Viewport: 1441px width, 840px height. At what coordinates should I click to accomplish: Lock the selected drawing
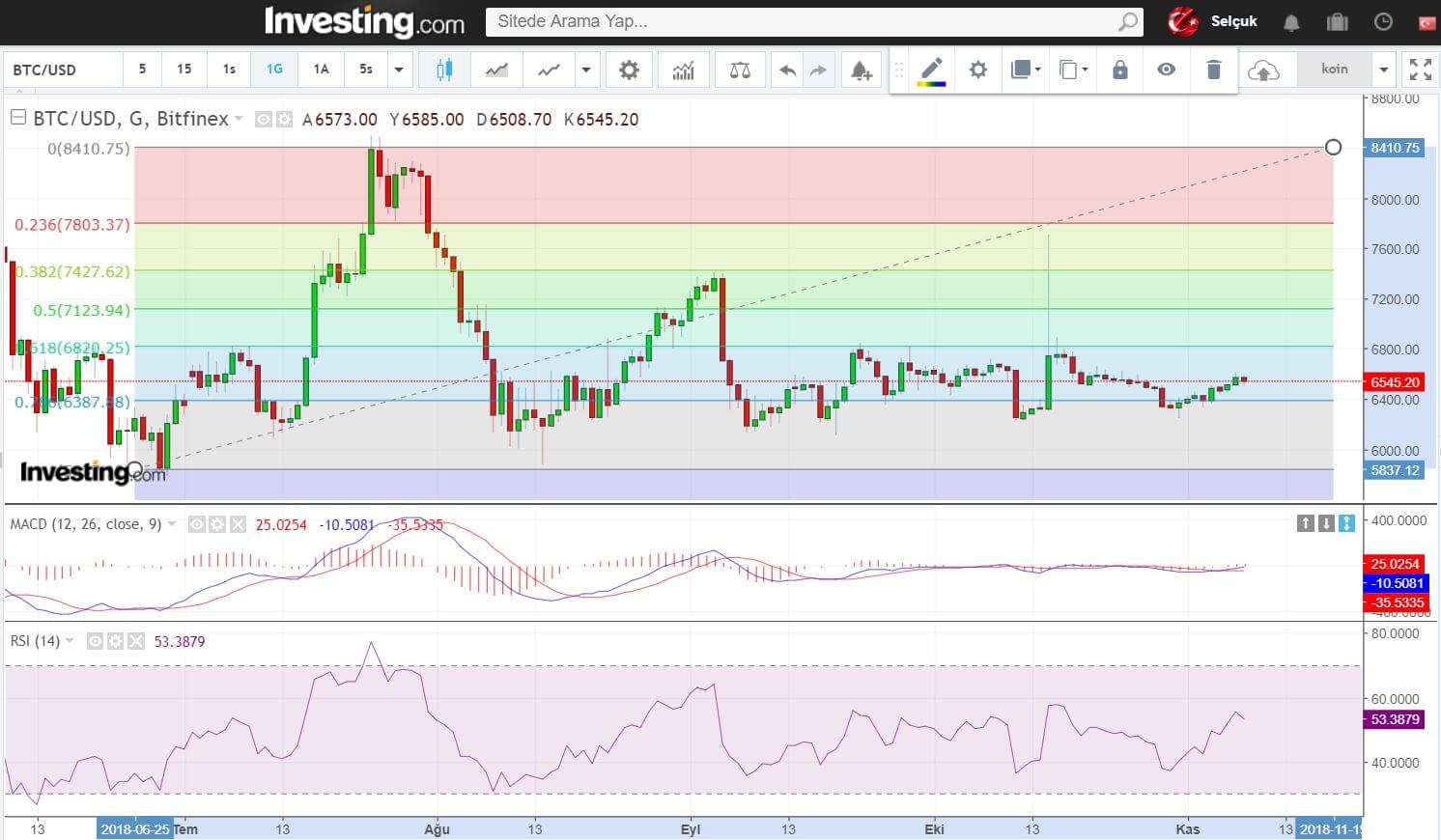pos(1119,70)
